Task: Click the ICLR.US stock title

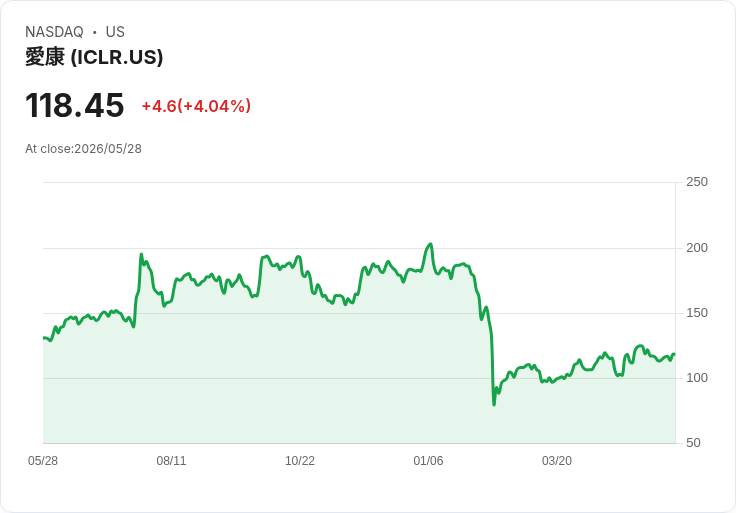Action: 94,57
